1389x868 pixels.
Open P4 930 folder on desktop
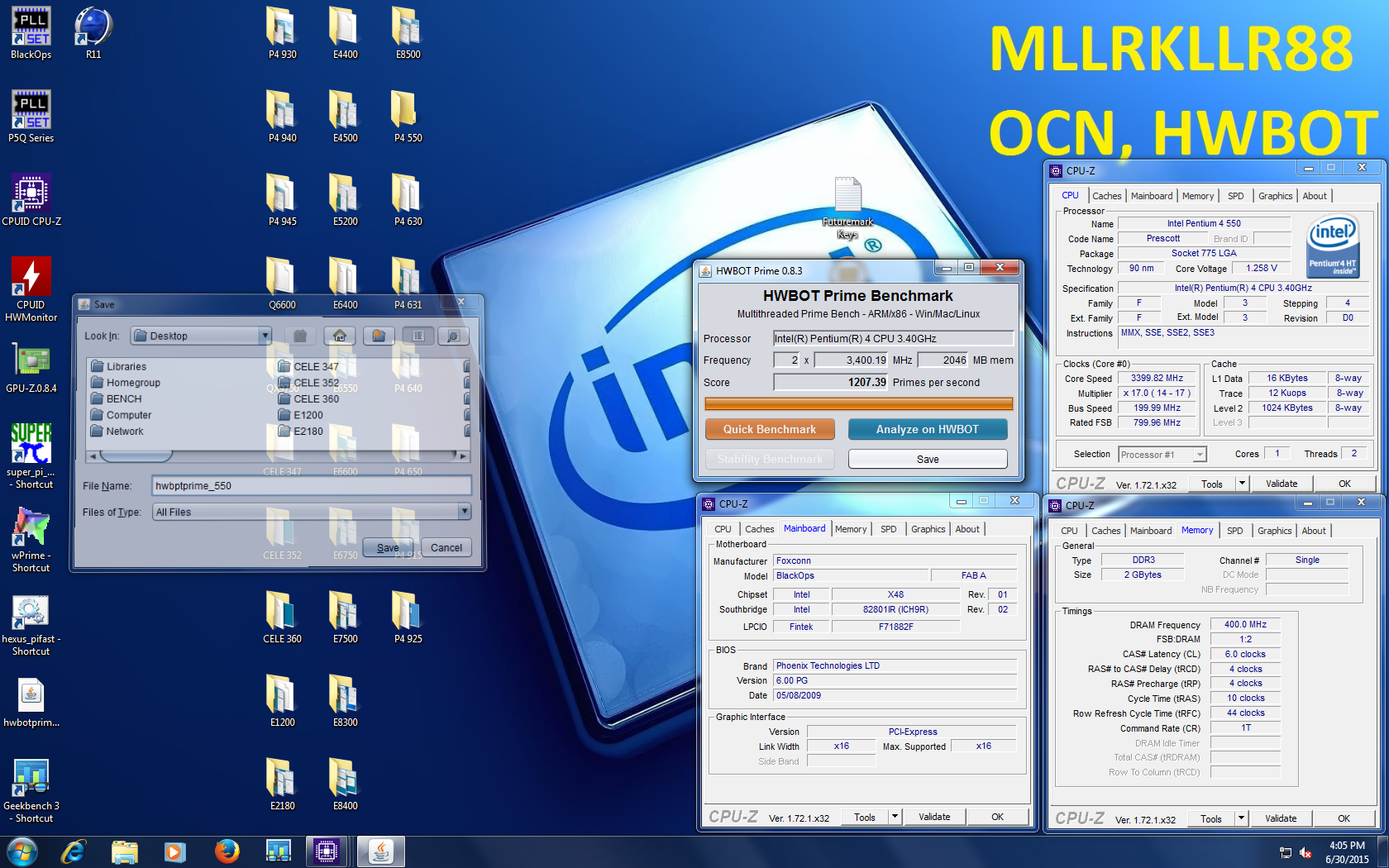pos(282,34)
